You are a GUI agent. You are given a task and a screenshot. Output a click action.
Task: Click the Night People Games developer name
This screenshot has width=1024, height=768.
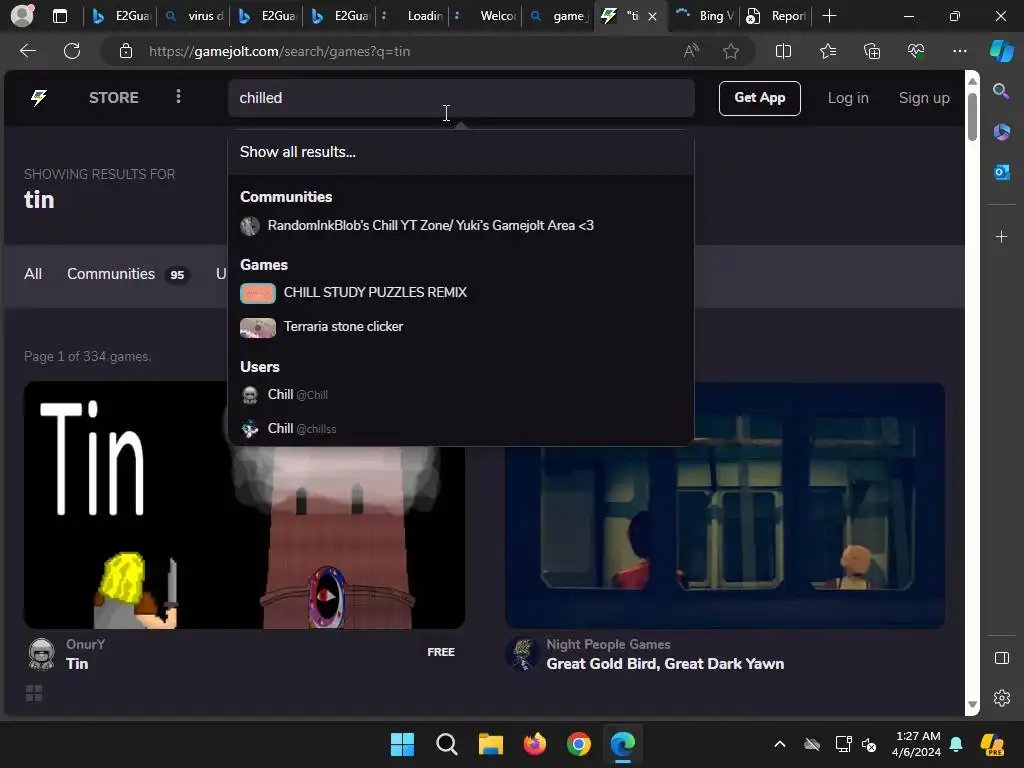[x=608, y=644]
